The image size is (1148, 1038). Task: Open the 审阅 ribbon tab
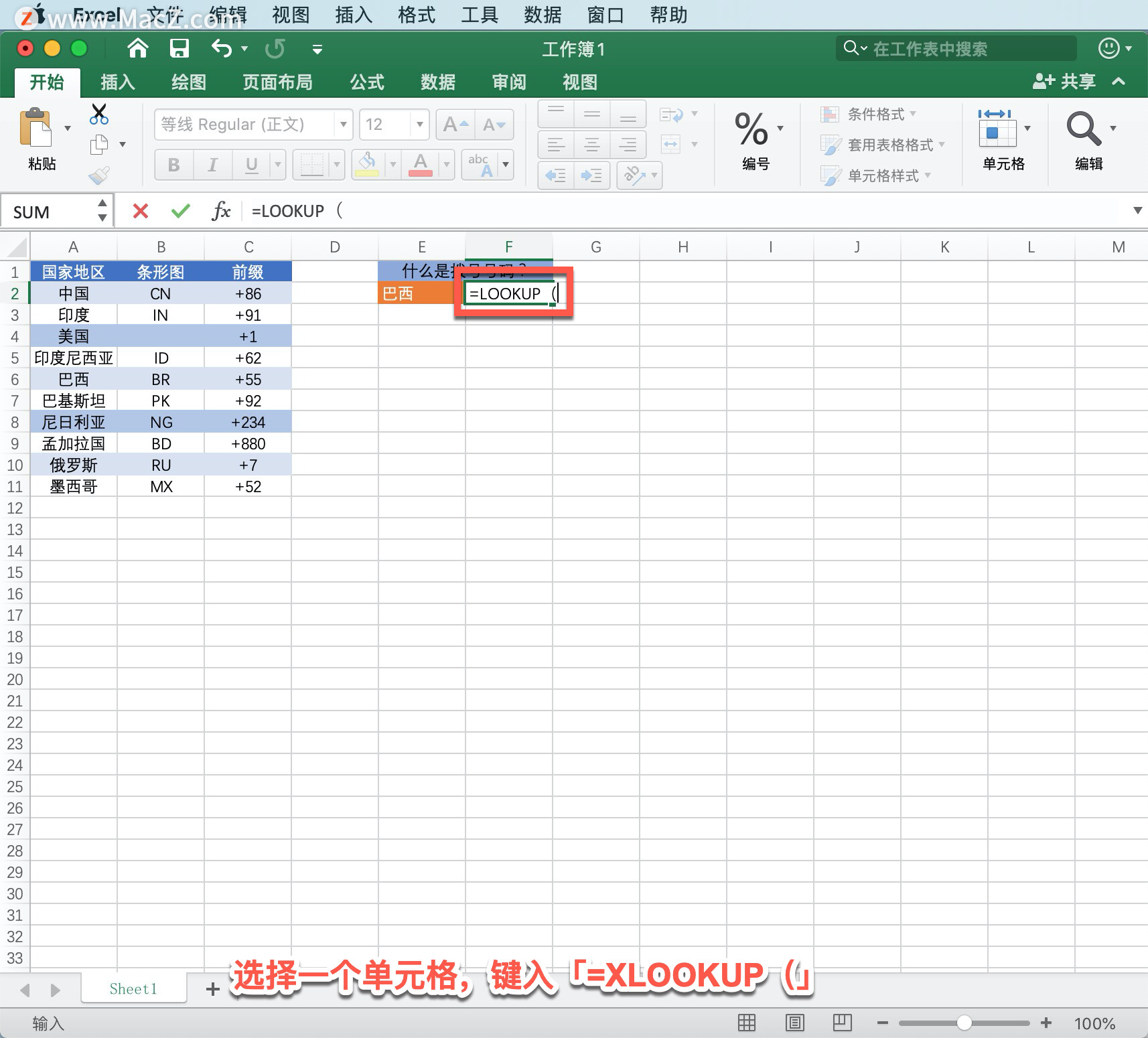(x=509, y=82)
